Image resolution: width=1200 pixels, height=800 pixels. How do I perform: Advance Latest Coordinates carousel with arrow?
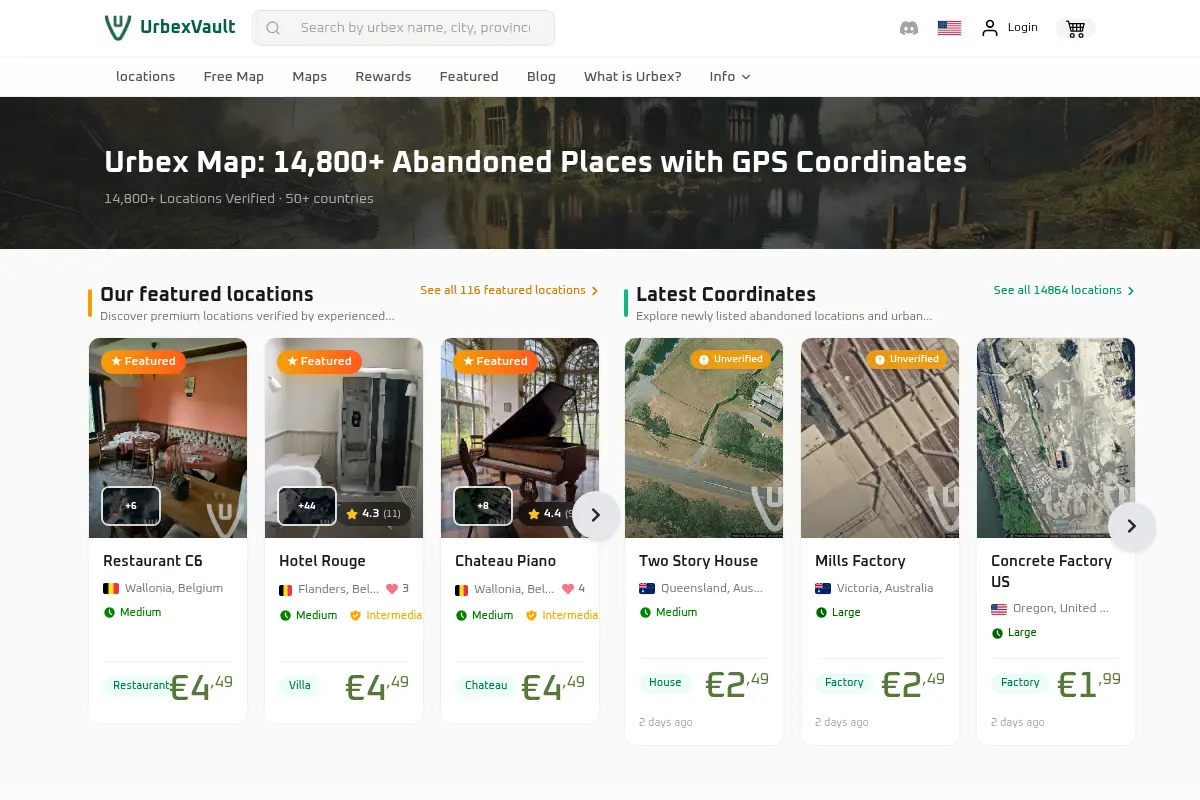[1132, 526]
